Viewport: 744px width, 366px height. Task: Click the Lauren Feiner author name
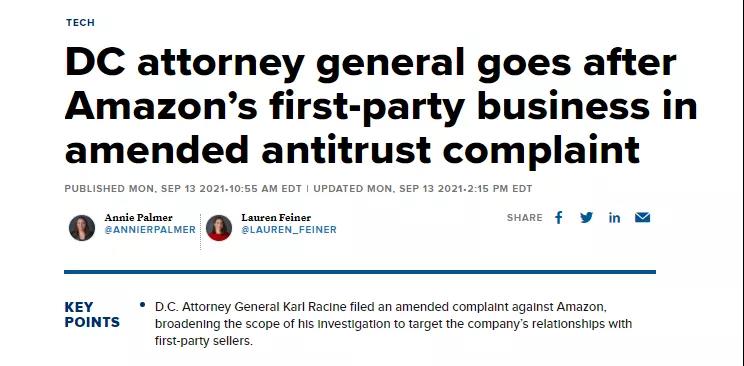(276, 218)
